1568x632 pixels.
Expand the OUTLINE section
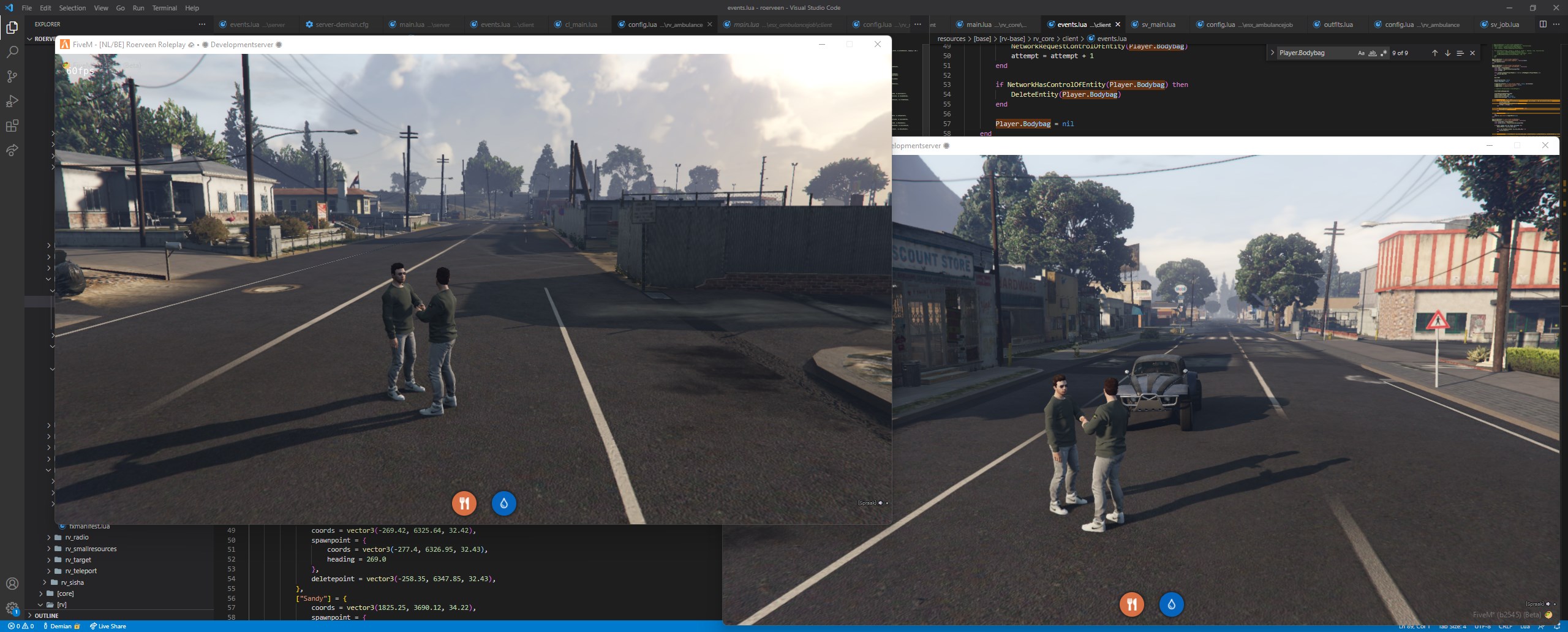tap(47, 615)
